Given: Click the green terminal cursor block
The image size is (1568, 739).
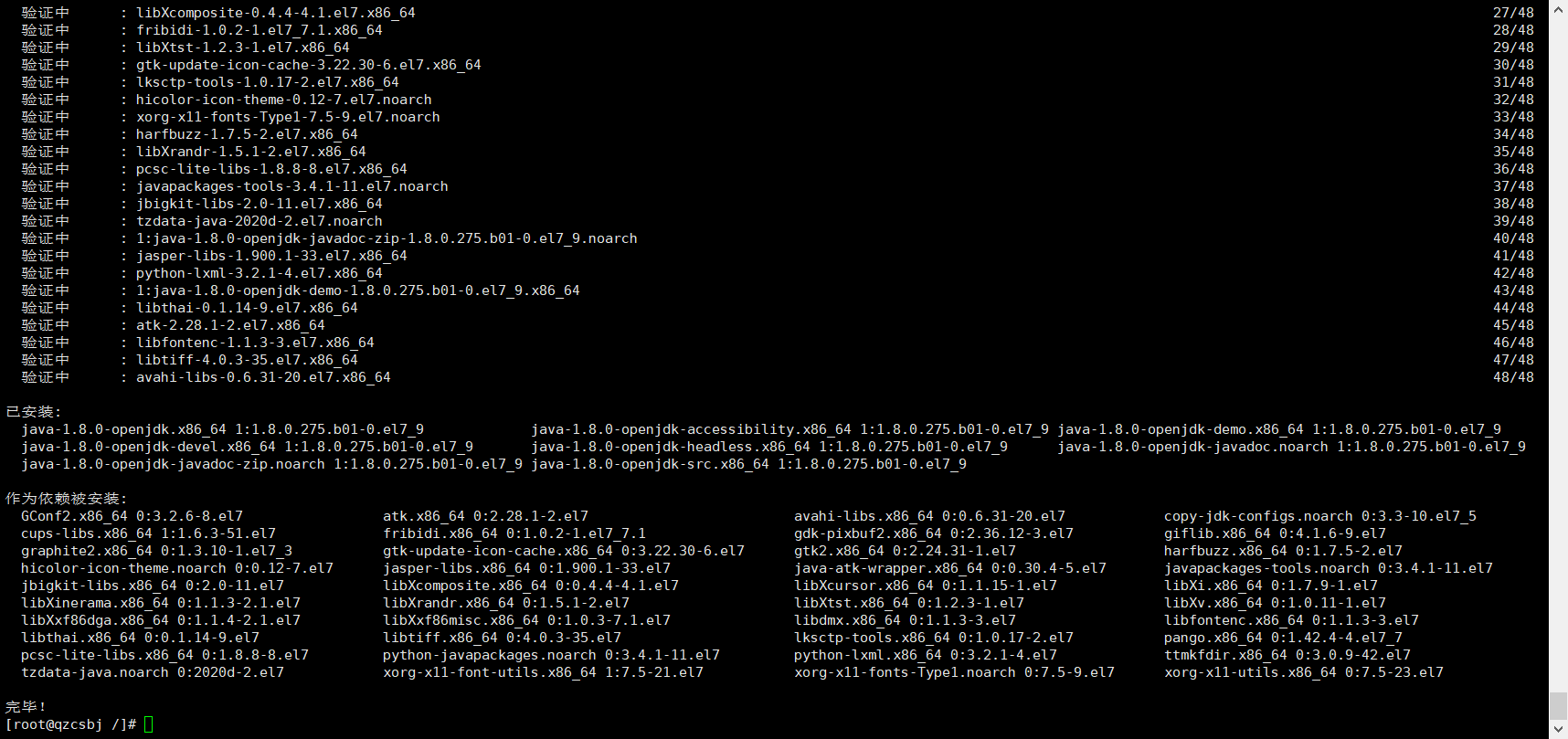Looking at the screenshot, I should click(149, 724).
